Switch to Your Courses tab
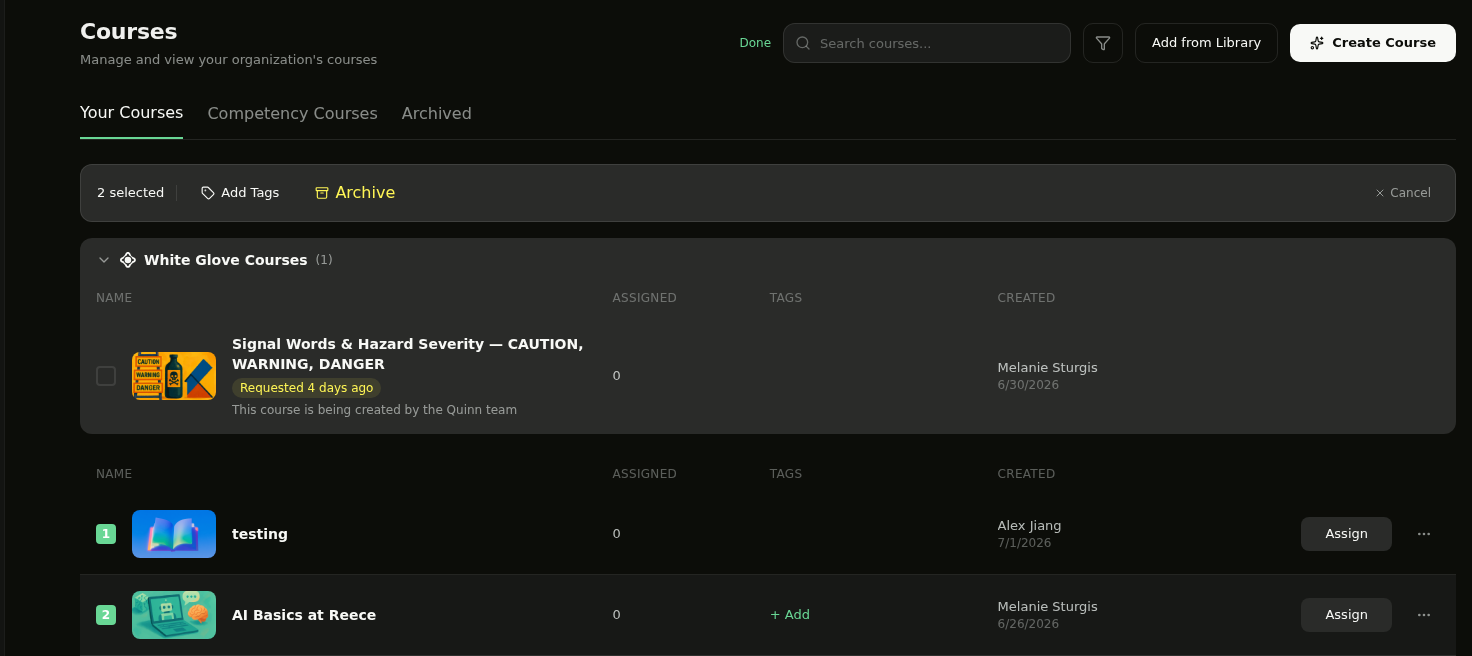Viewport: 1472px width, 656px height. pyautogui.click(x=131, y=113)
